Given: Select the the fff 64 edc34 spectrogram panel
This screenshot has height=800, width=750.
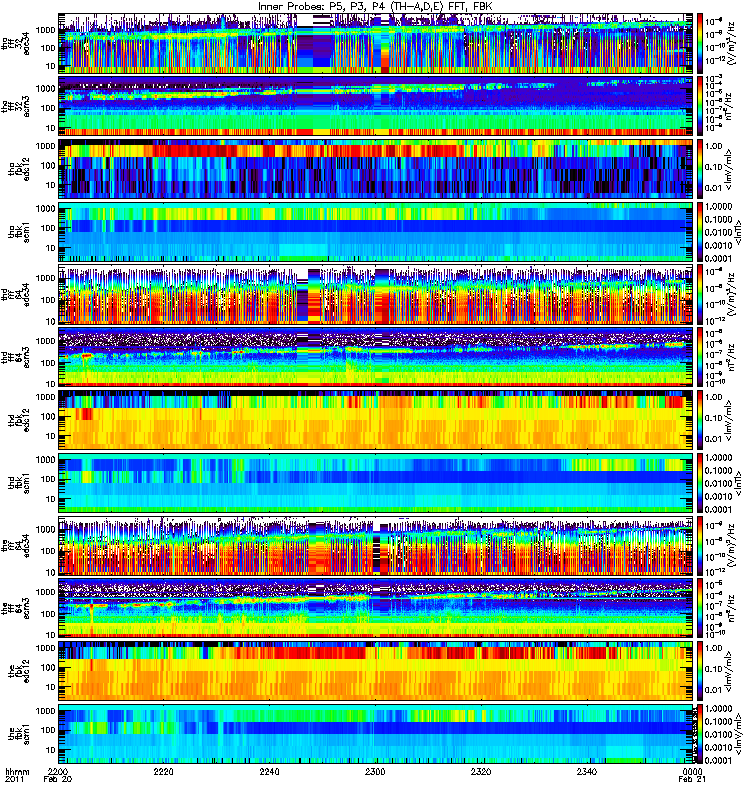Looking at the screenshot, I should pos(376,546).
